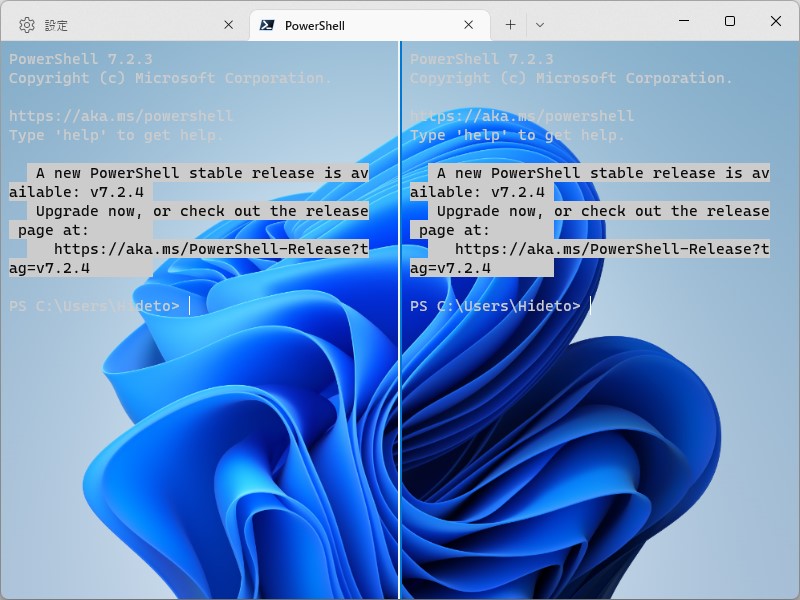This screenshot has width=800, height=600.
Task: Maximize the Terminal window
Action: point(730,21)
